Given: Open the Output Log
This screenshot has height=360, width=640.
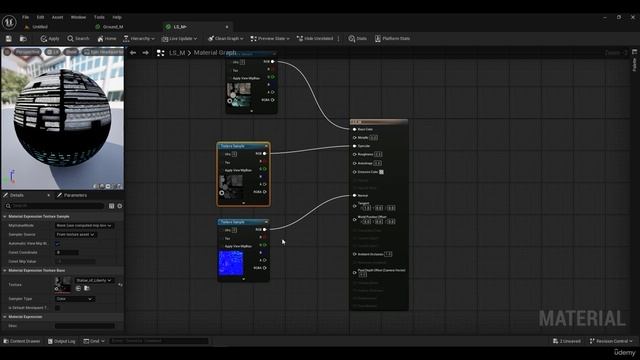Looking at the screenshot, I should [62, 341].
